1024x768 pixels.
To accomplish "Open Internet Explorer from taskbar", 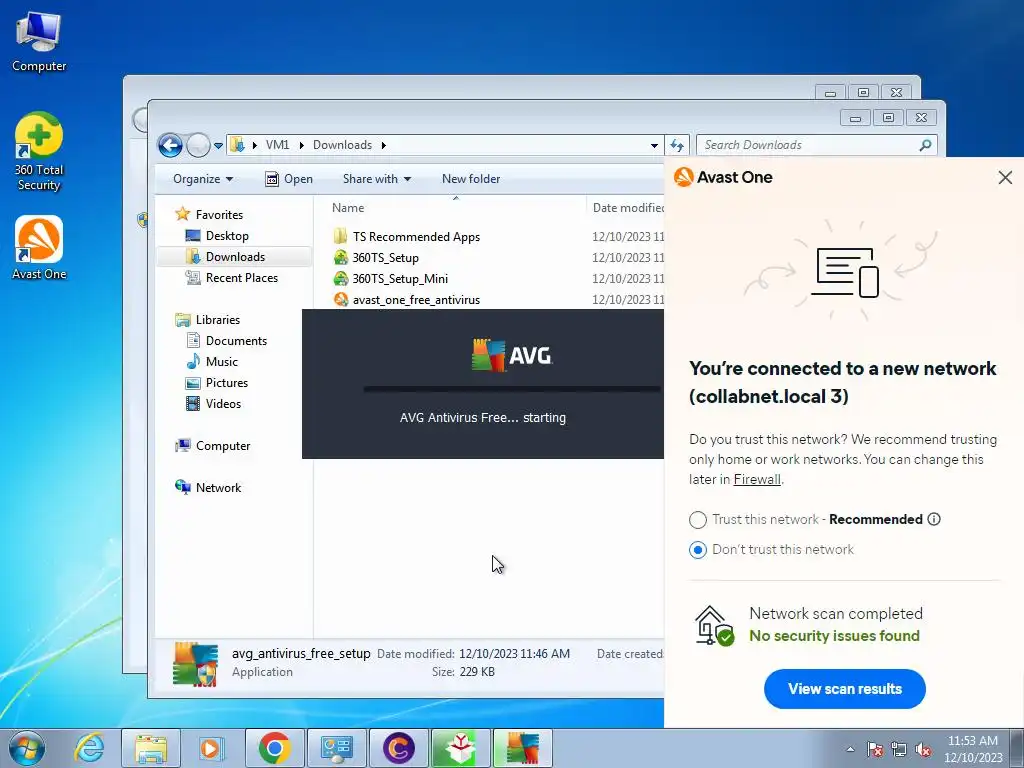I will click(89, 748).
